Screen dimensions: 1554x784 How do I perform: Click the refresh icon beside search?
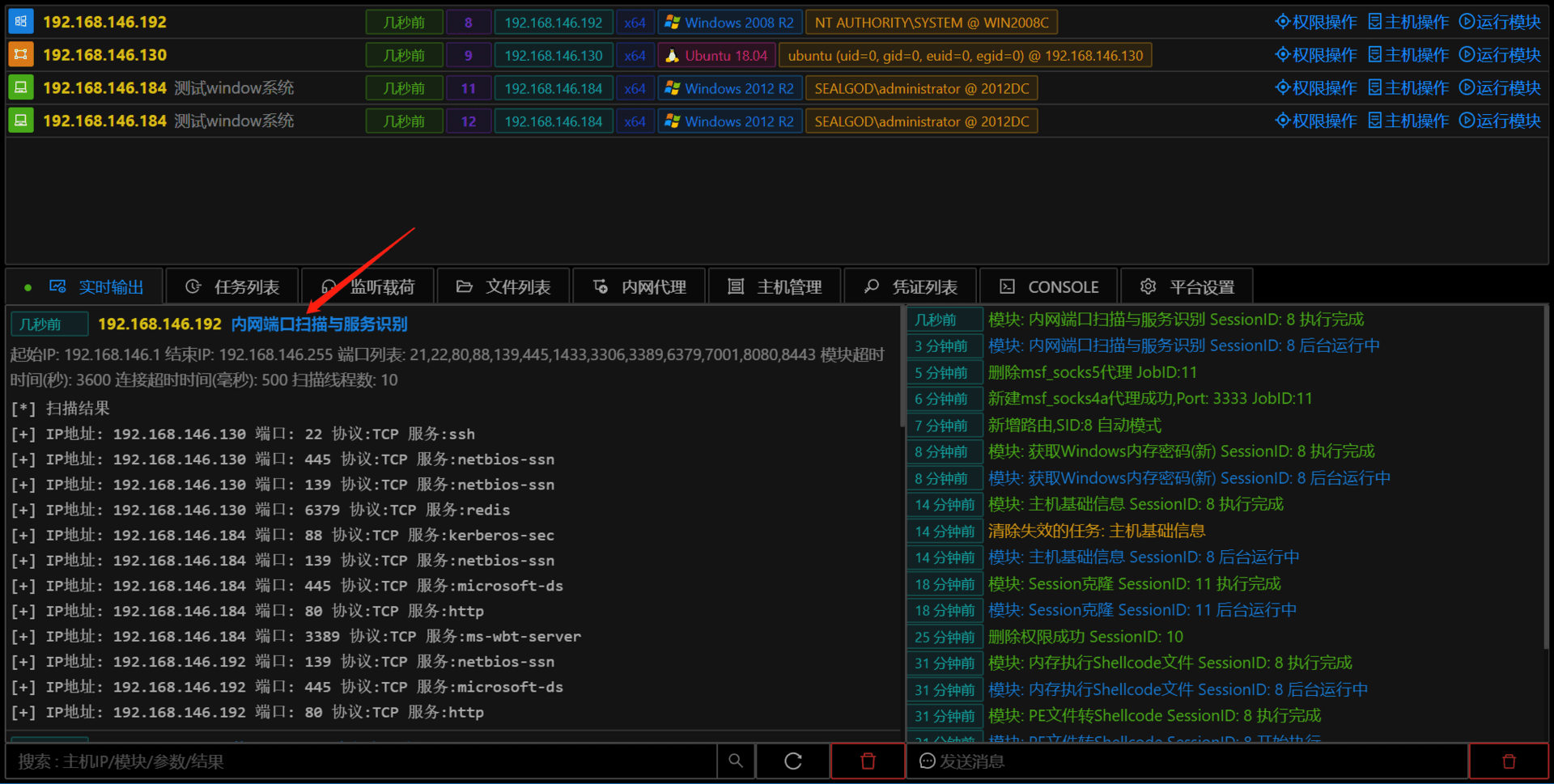tap(793, 761)
